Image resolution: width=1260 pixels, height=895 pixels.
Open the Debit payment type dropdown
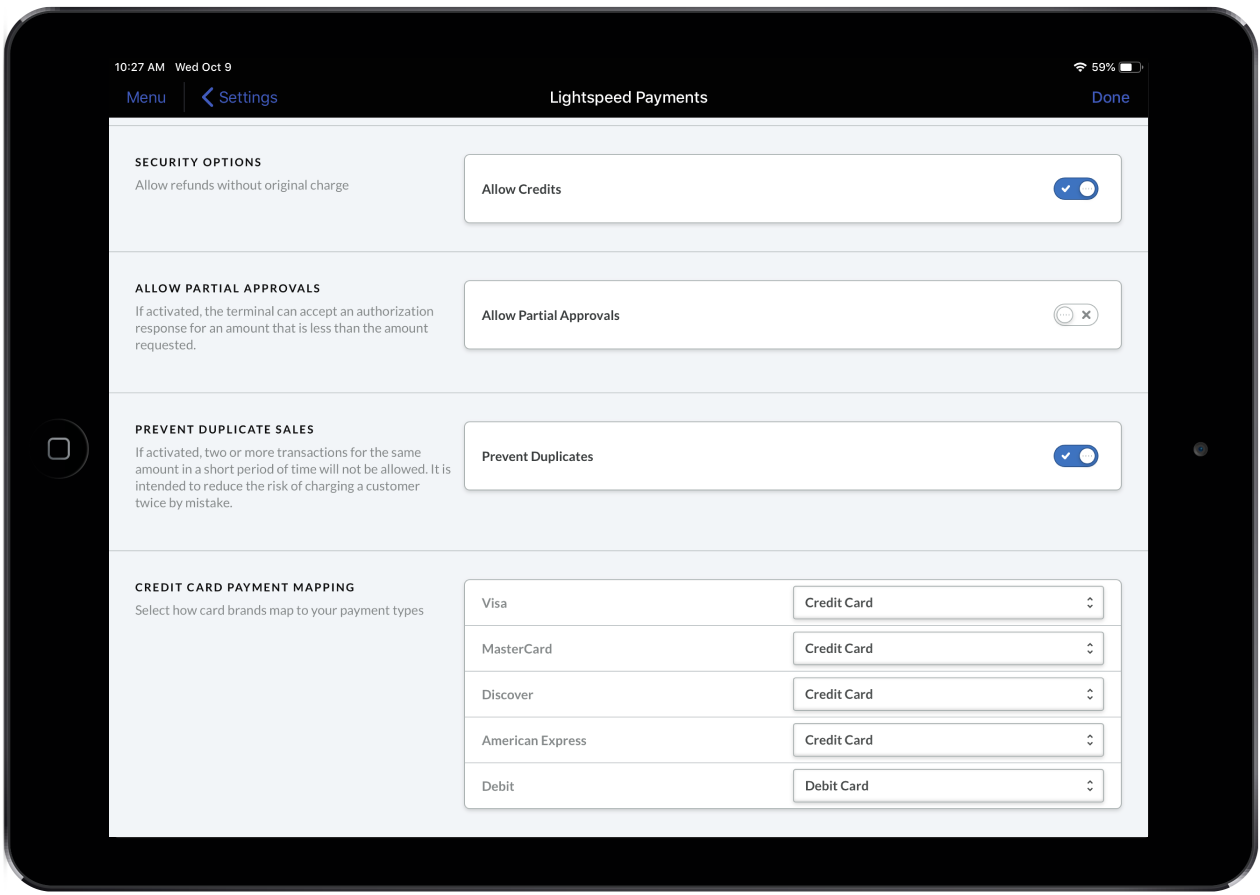point(948,786)
